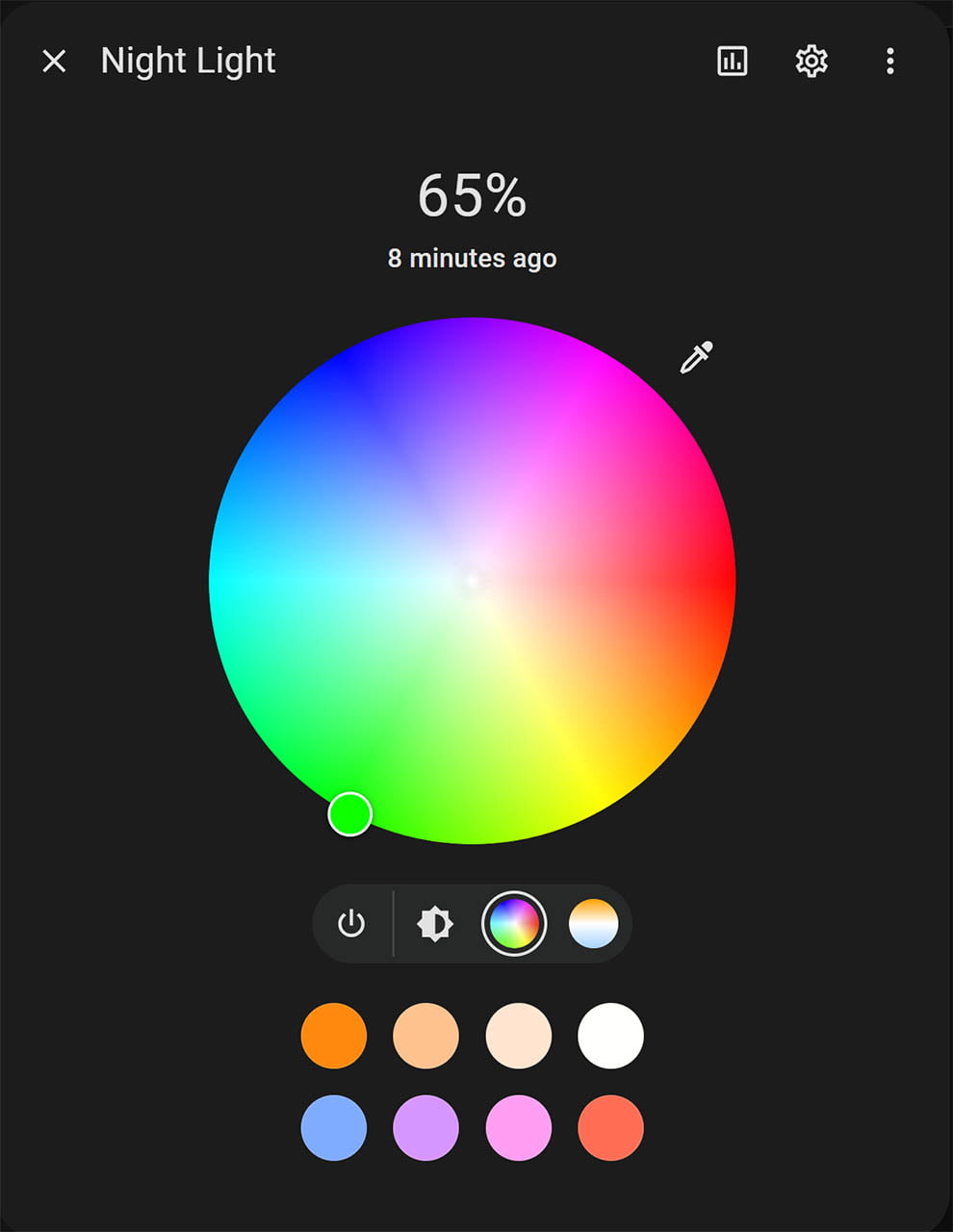953x1232 pixels.
Task: Switch to brightness control mode
Action: [x=435, y=924]
